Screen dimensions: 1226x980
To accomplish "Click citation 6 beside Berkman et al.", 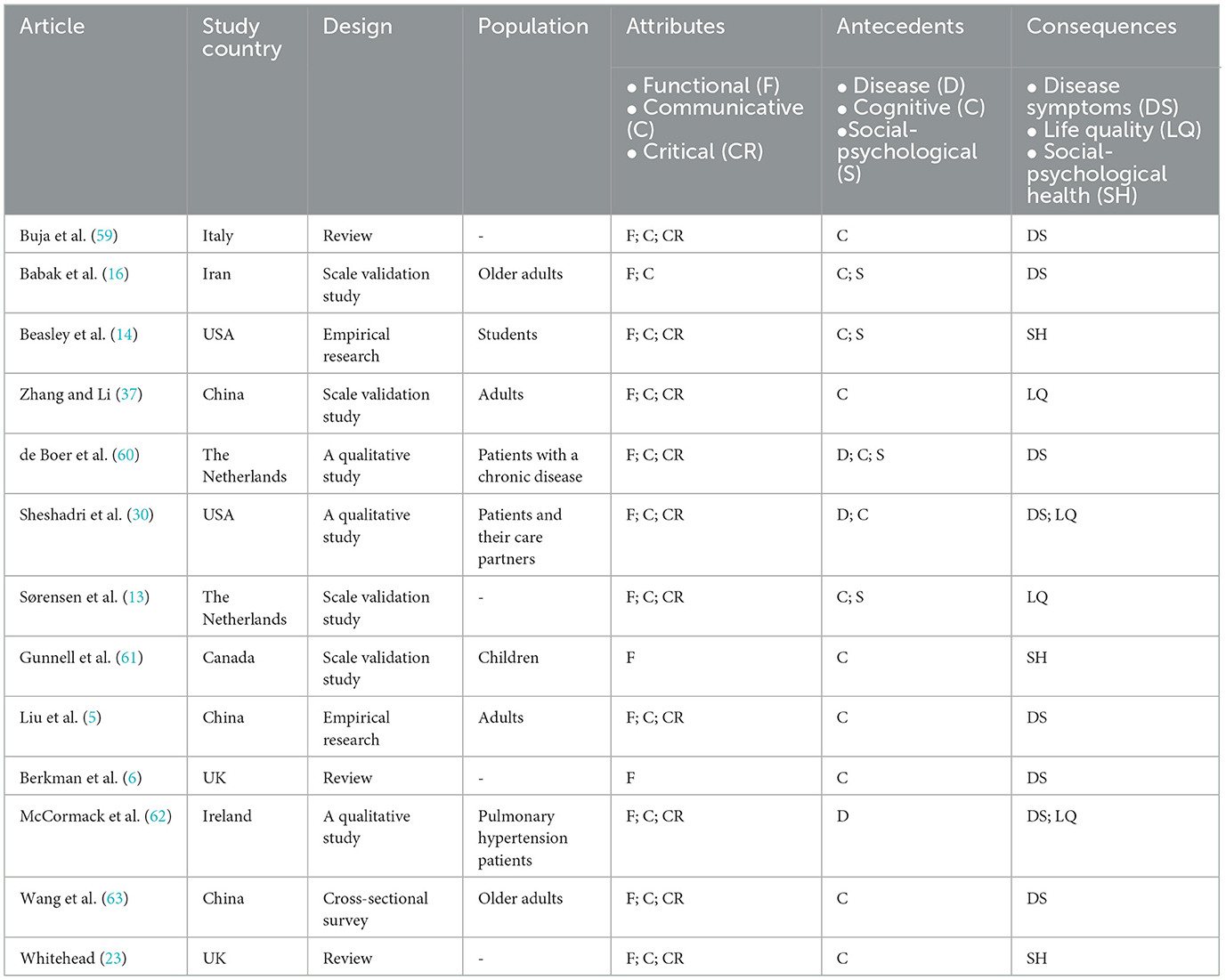I will click(x=132, y=778).
